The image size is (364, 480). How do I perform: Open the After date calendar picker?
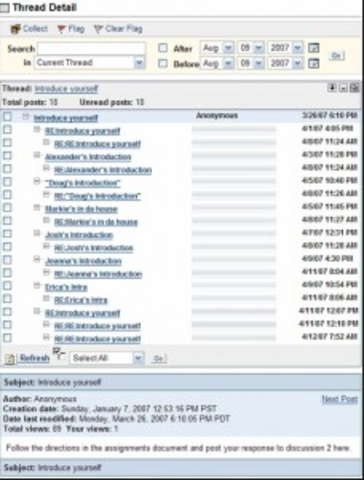[x=313, y=48]
